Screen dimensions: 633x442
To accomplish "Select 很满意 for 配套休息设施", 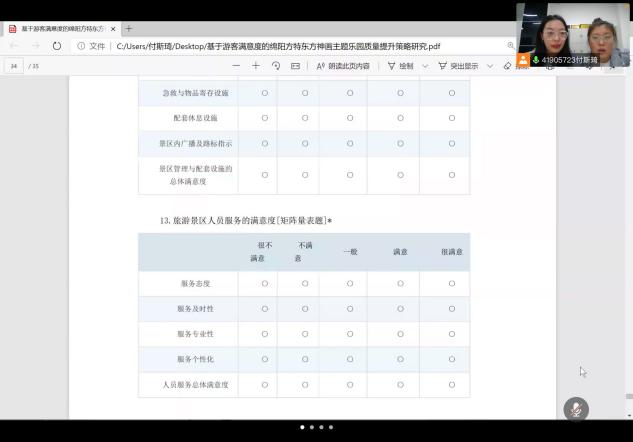I will click(452, 118).
